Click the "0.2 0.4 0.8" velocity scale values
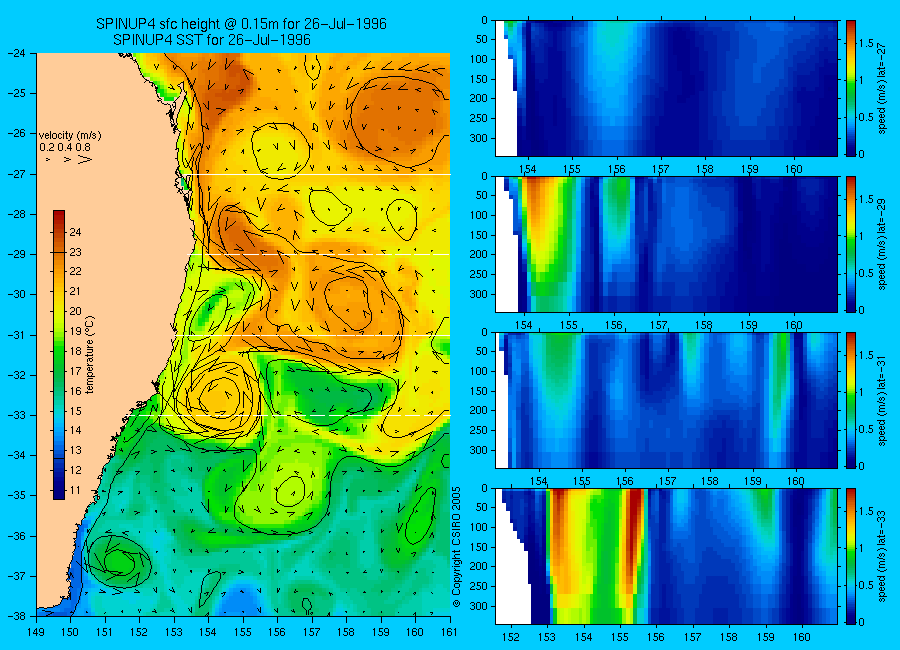 point(65,147)
